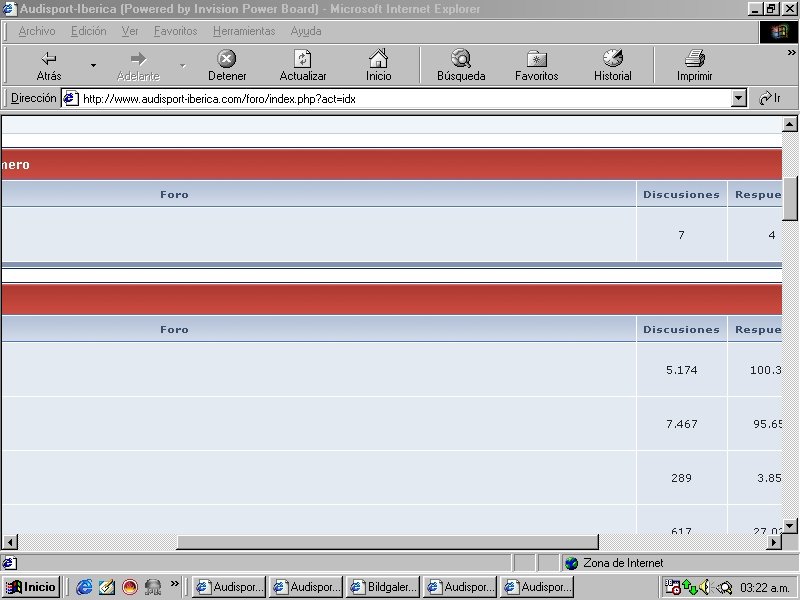Expand the hidden toolbar buttons chevron
Viewport: 800px width, 600px height.
pyautogui.click(x=791, y=53)
